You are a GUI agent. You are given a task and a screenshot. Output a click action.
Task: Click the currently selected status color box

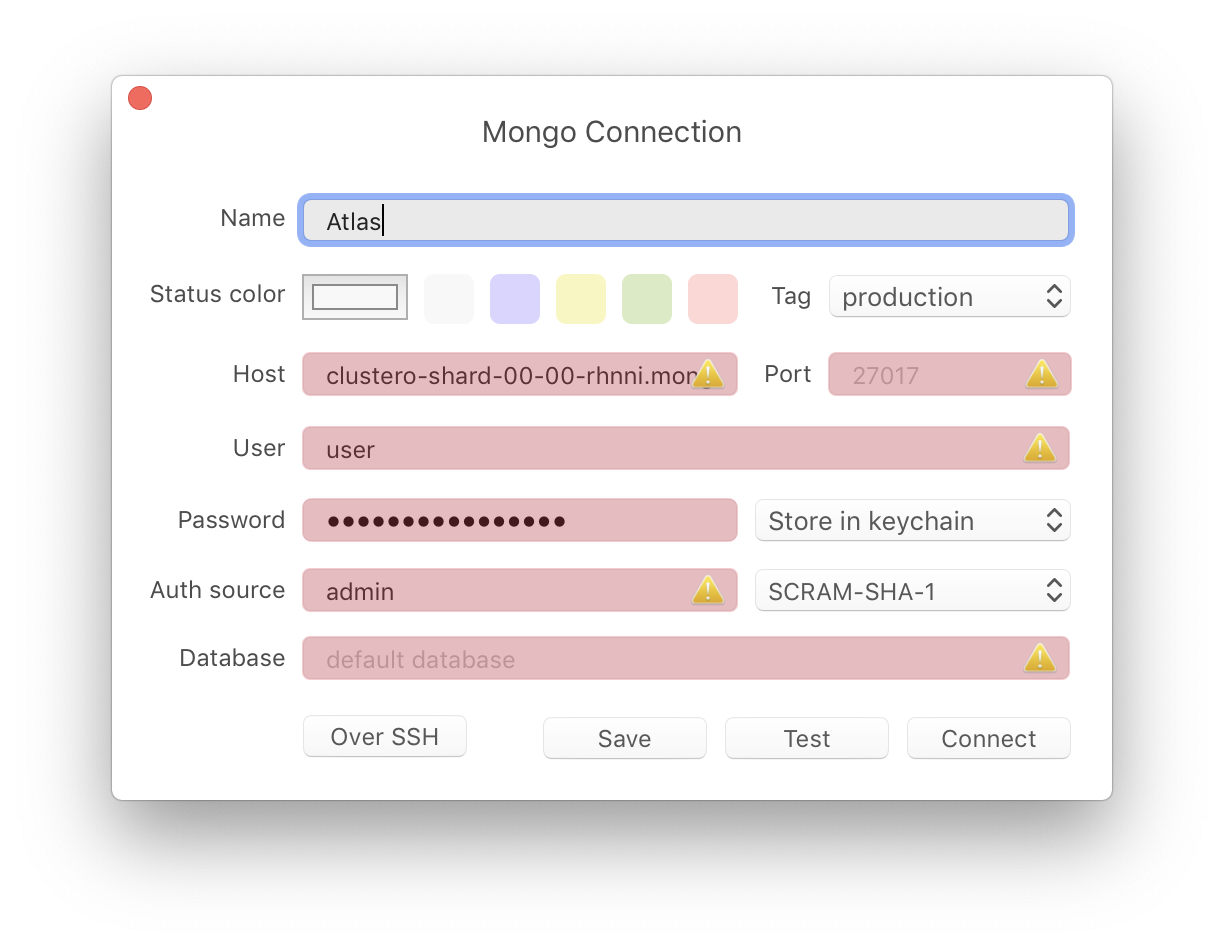pyautogui.click(x=354, y=297)
